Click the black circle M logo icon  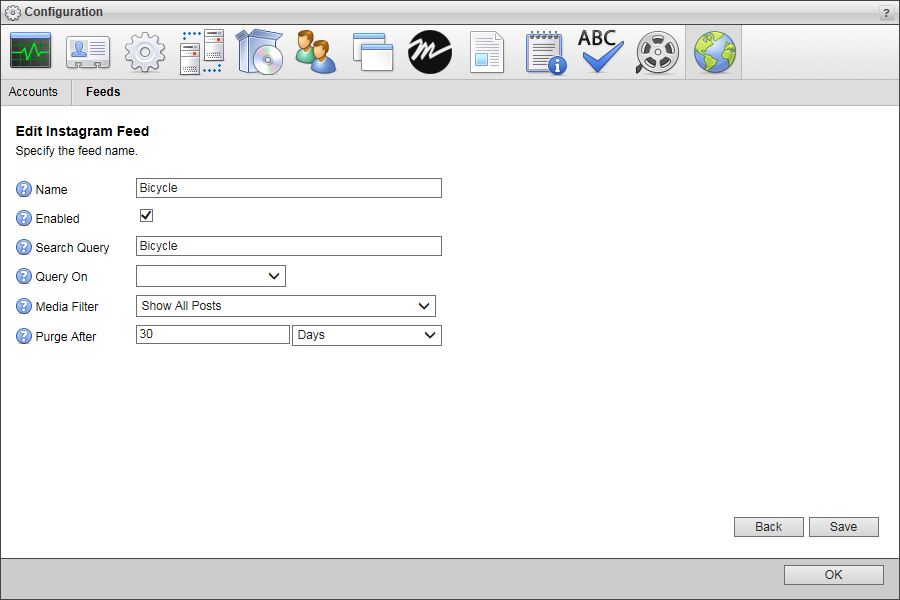click(430, 52)
